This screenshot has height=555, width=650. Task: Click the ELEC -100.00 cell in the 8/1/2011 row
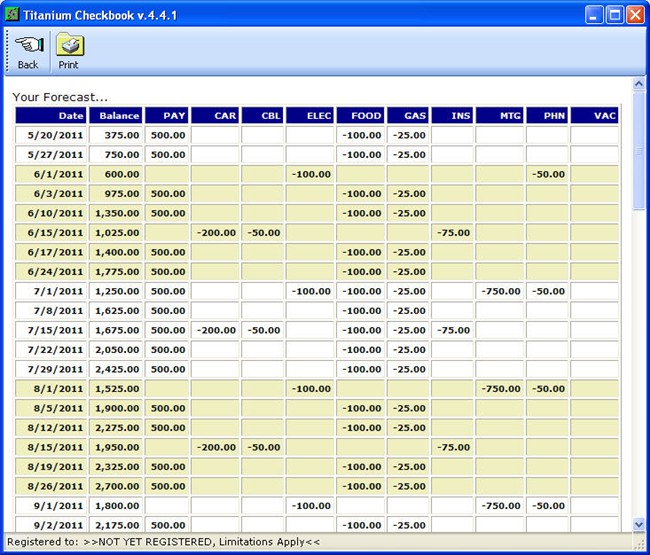[x=310, y=388]
